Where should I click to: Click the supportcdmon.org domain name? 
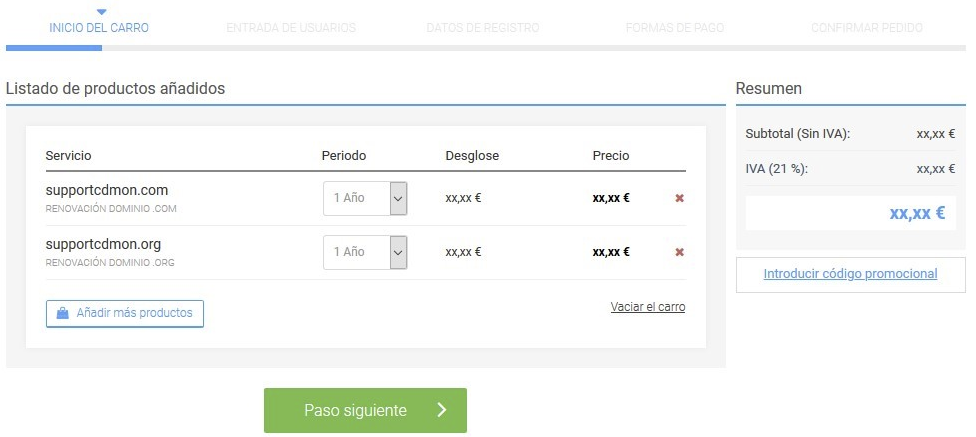[103, 244]
